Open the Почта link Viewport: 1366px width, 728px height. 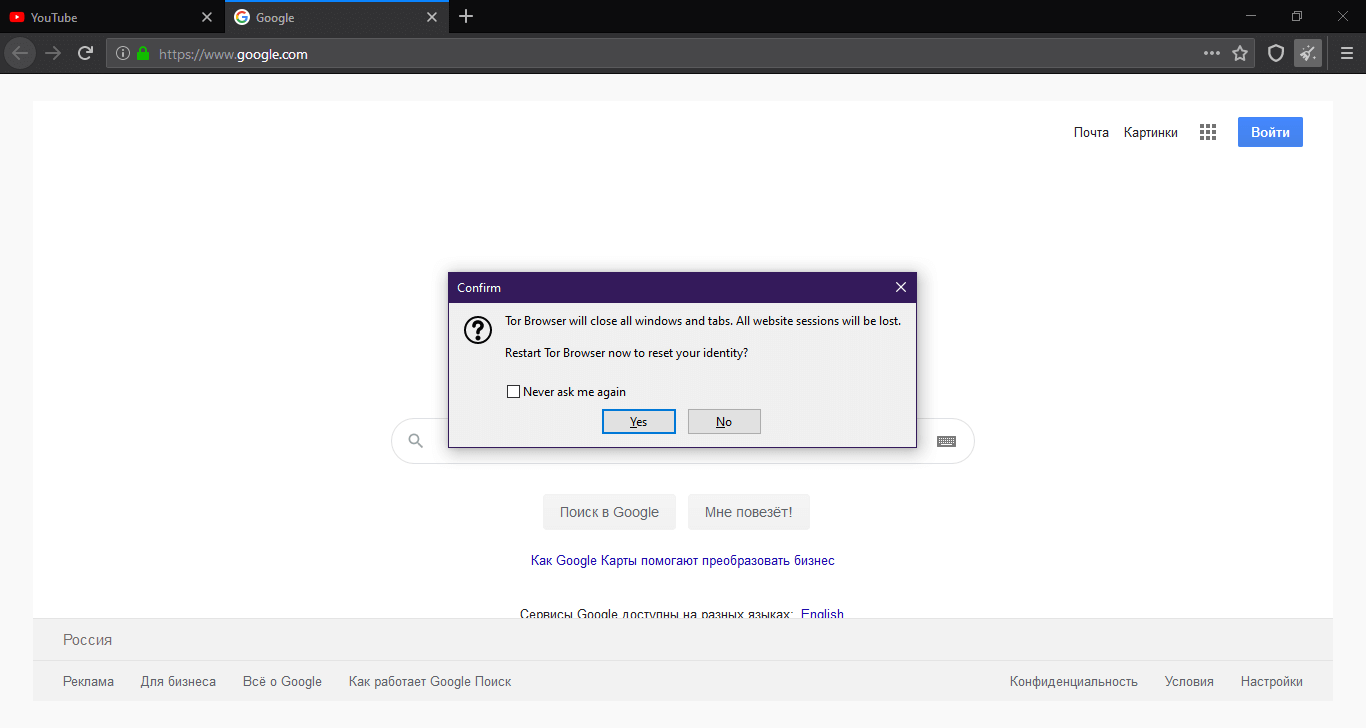[1091, 132]
